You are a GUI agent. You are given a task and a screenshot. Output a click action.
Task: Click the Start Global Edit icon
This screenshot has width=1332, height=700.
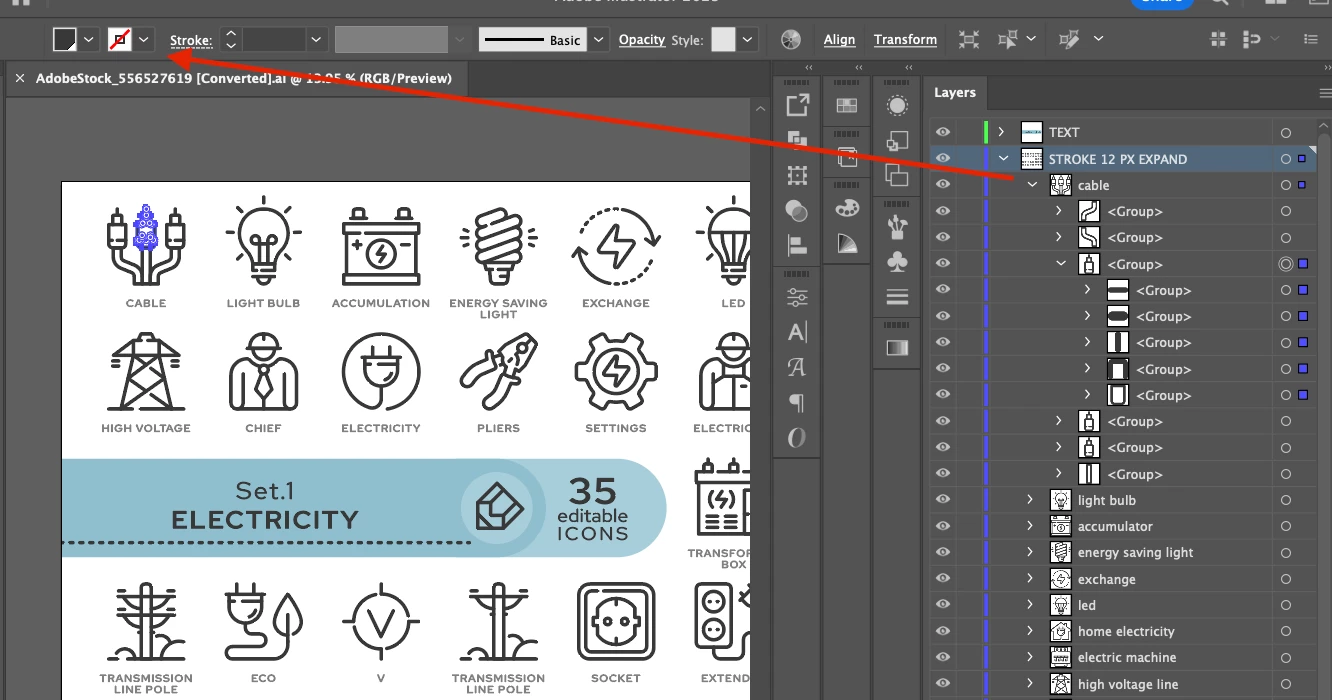tap(1070, 40)
